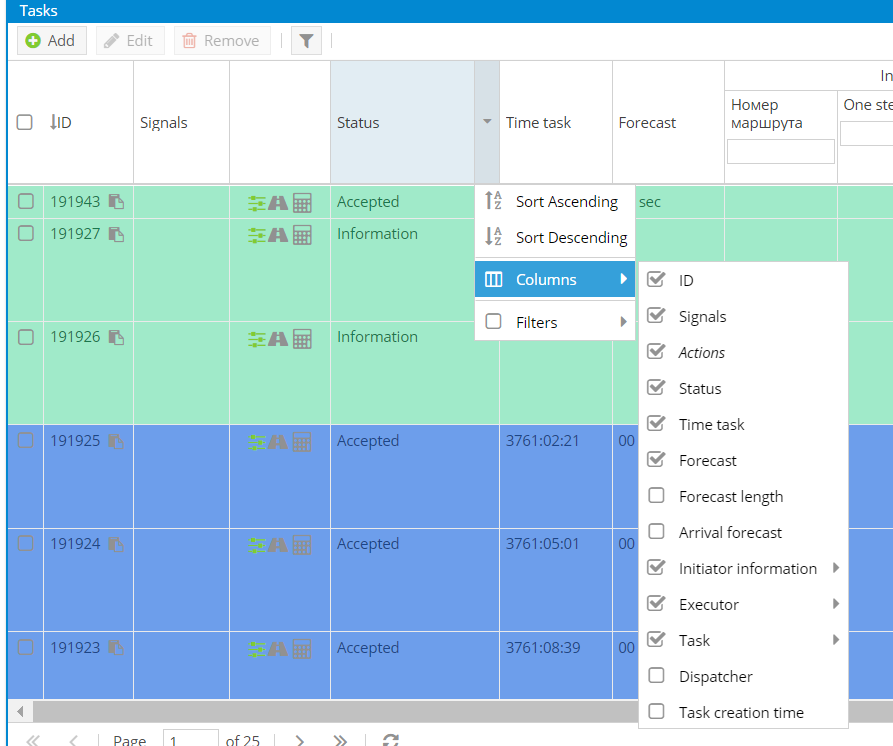Uncheck the Signals column checkbox
The height and width of the screenshot is (746, 893).
[x=657, y=316]
